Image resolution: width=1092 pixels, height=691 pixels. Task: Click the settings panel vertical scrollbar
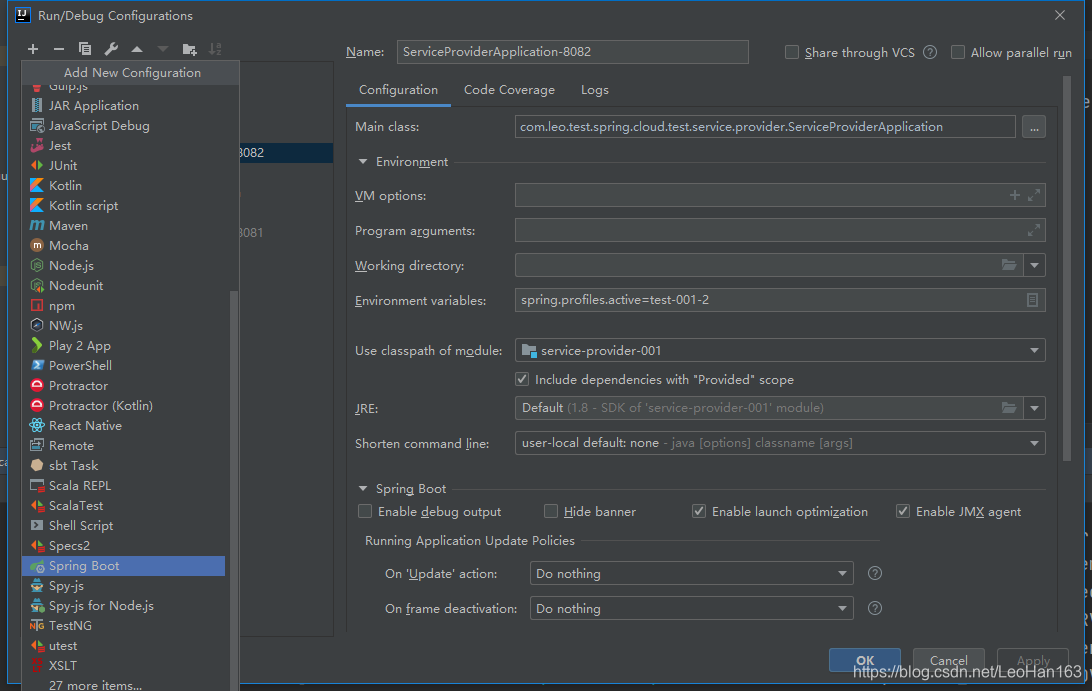1067,268
